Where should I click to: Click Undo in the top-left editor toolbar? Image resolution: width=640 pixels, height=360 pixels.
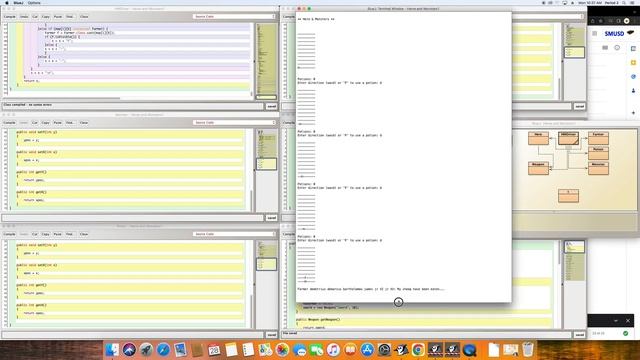pos(24,17)
